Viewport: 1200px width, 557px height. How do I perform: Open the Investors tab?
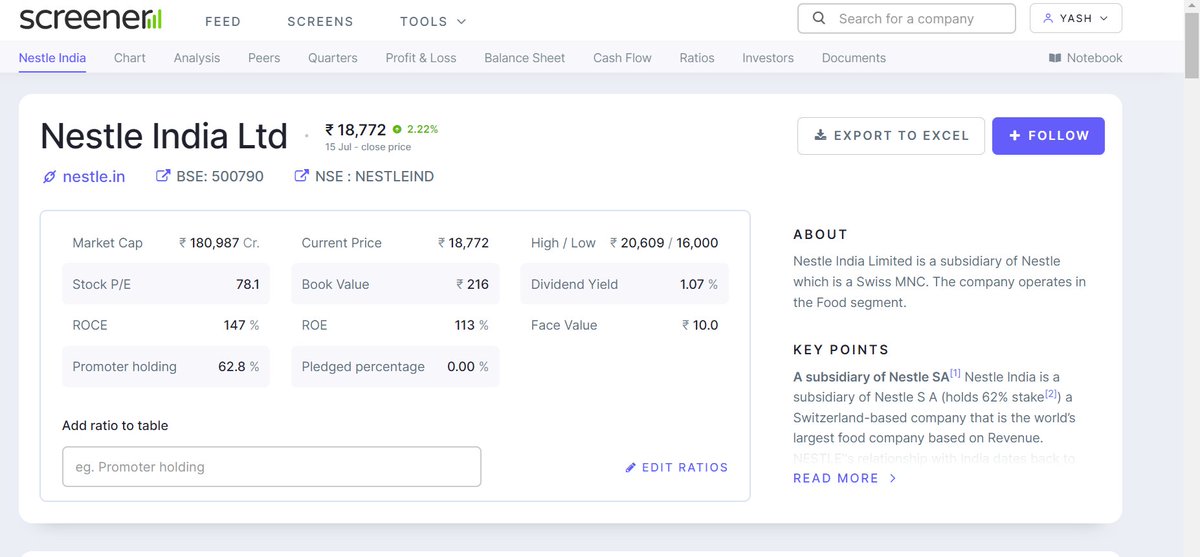768,58
